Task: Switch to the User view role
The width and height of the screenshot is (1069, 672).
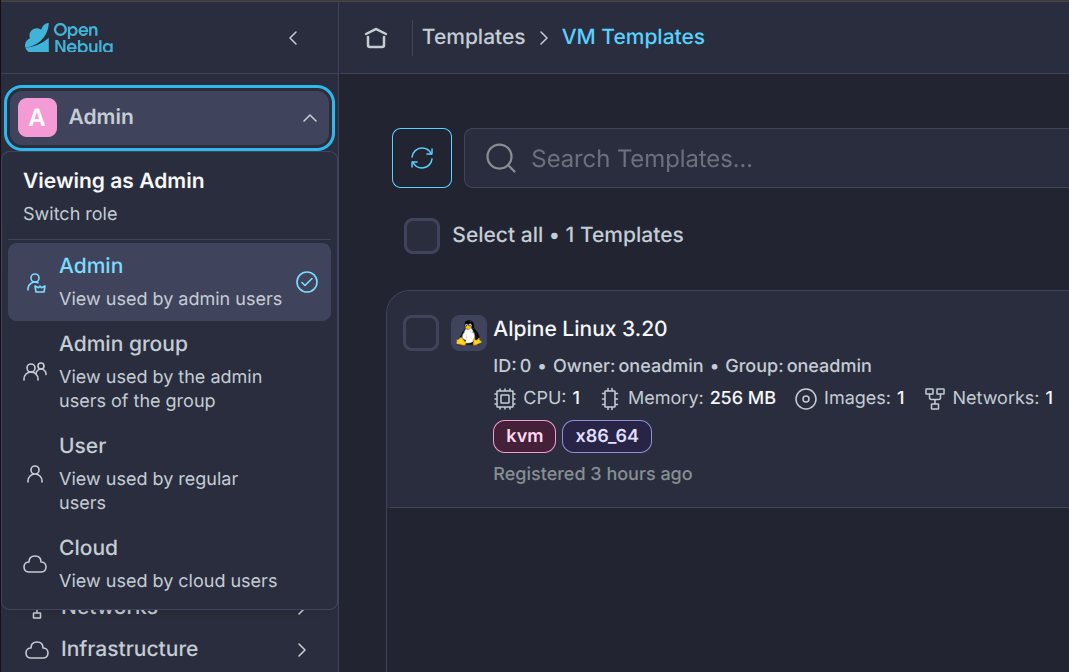Action: [x=169, y=474]
